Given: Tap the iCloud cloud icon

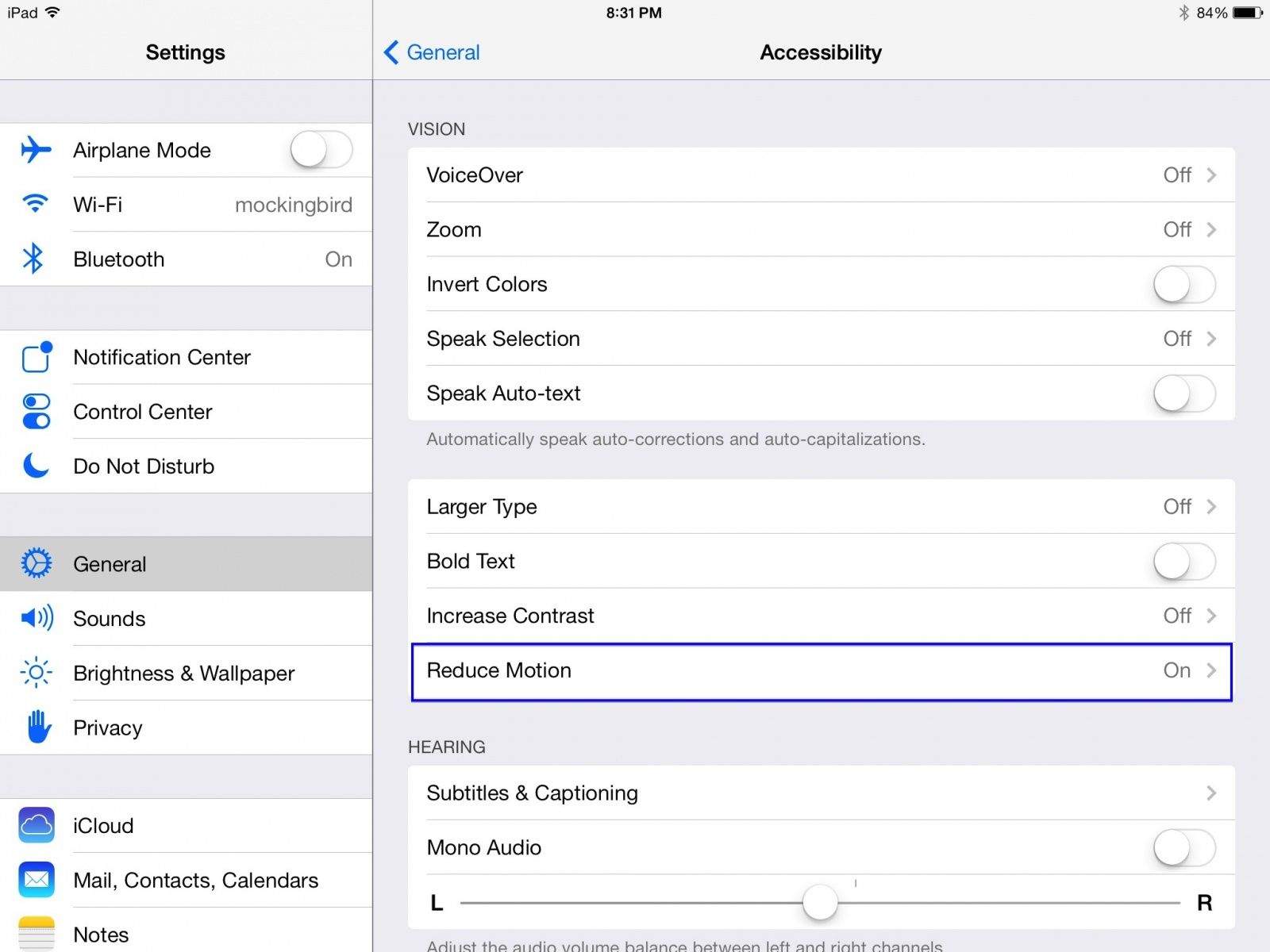Looking at the screenshot, I should (37, 825).
